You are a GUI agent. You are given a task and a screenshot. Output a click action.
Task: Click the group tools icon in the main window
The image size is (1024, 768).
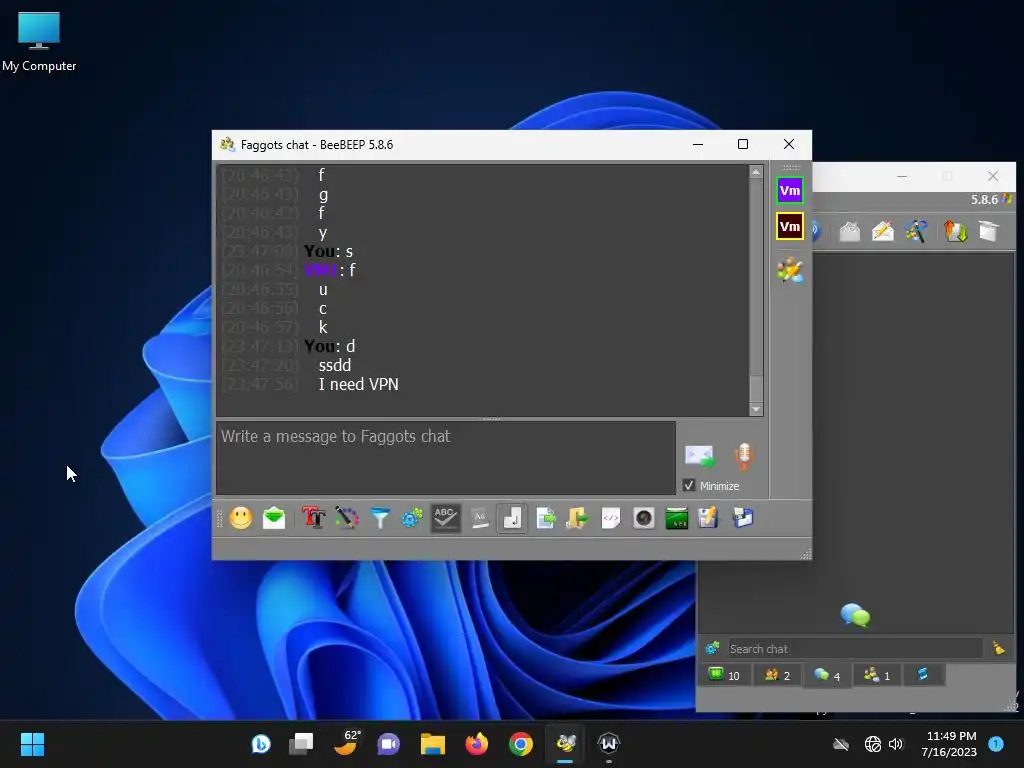(x=916, y=231)
